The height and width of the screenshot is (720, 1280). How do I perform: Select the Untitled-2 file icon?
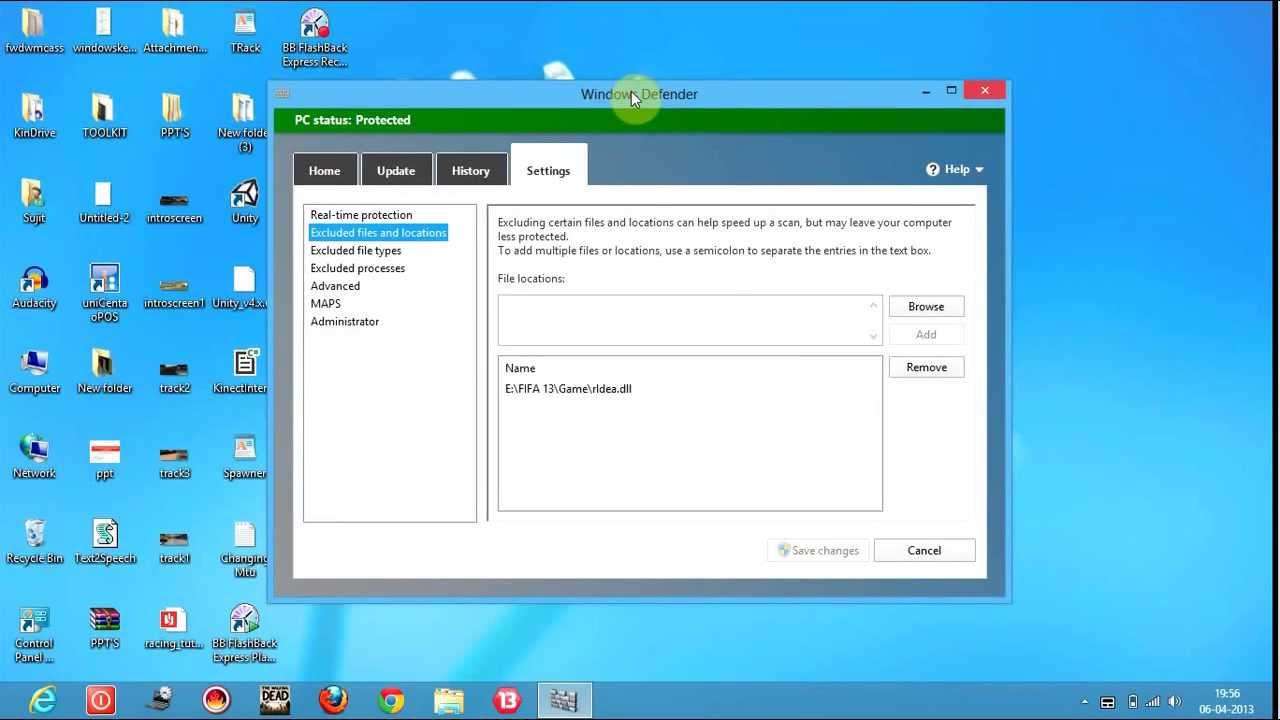104,202
